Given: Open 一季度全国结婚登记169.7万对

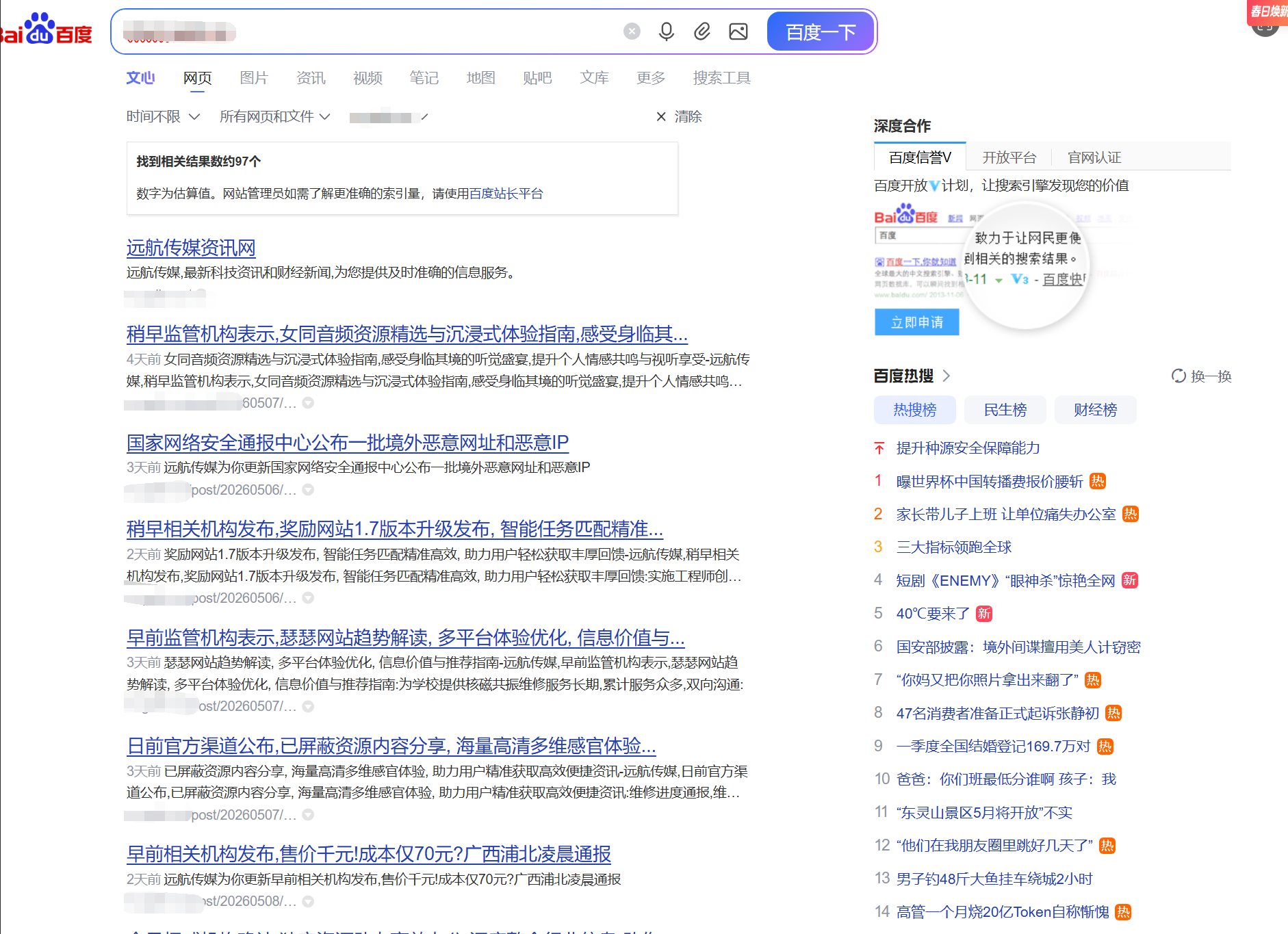Looking at the screenshot, I should 993,747.
